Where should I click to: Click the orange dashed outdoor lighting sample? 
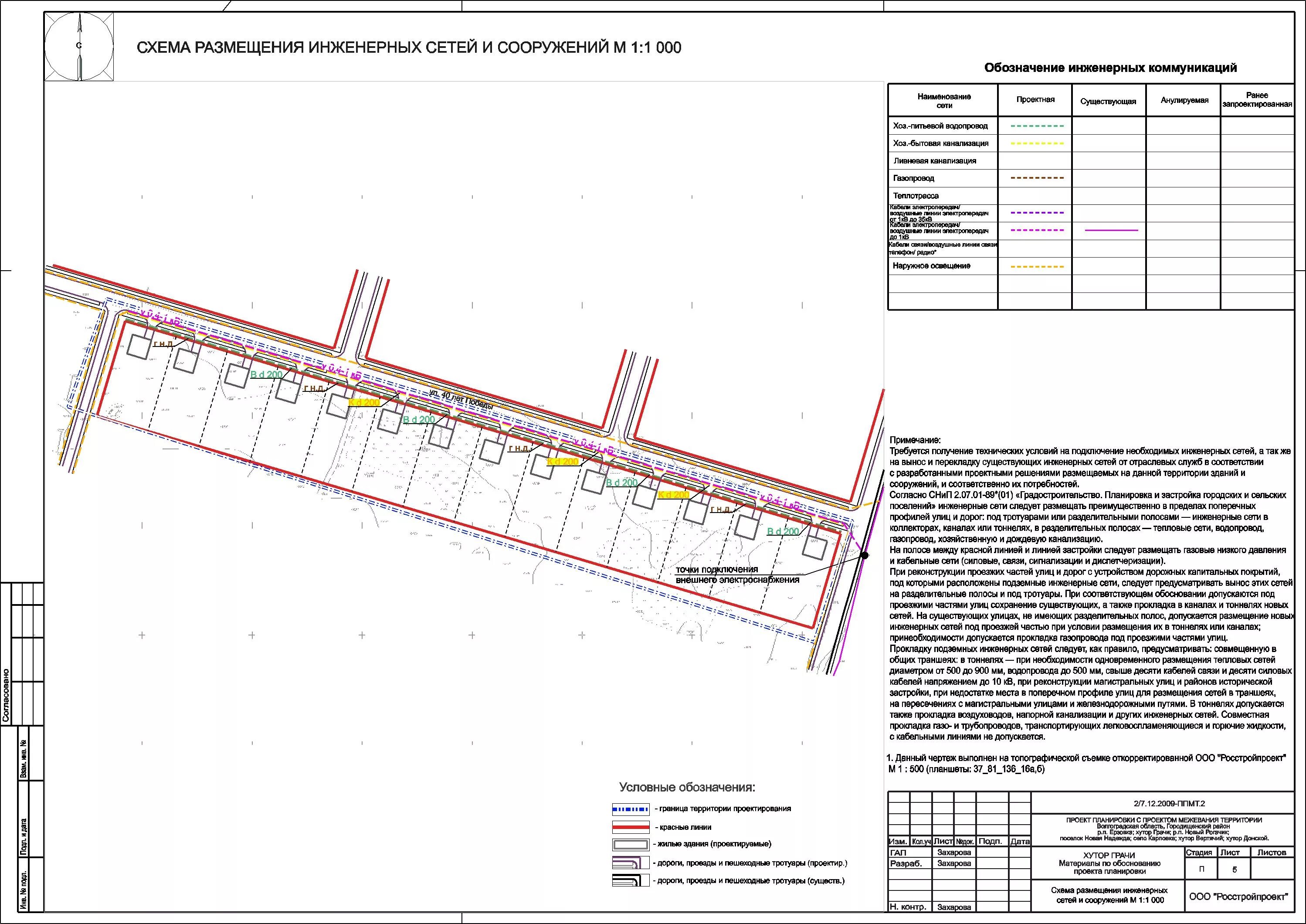(x=1037, y=266)
